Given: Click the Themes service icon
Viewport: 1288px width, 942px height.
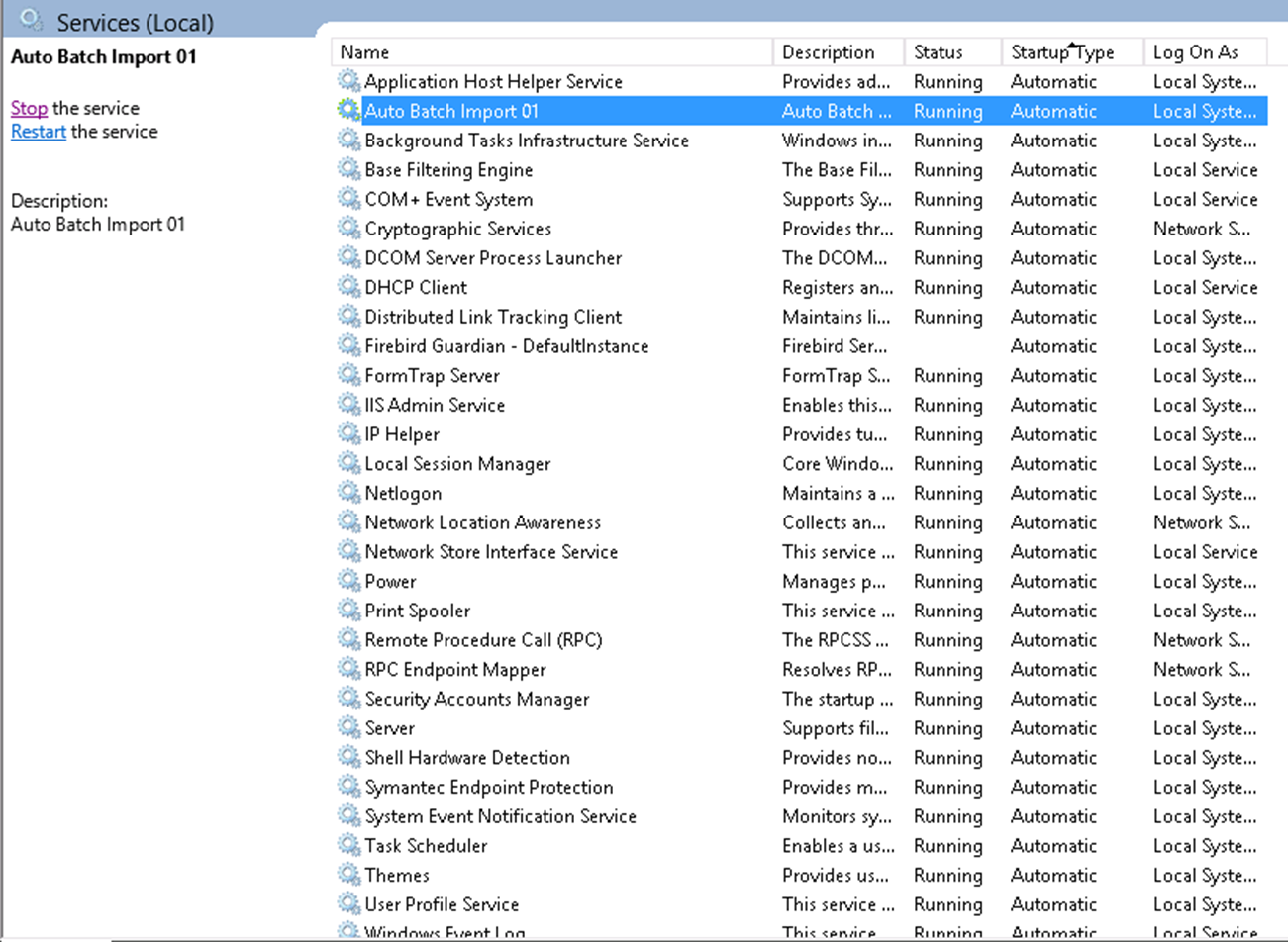Looking at the screenshot, I should click(x=348, y=876).
